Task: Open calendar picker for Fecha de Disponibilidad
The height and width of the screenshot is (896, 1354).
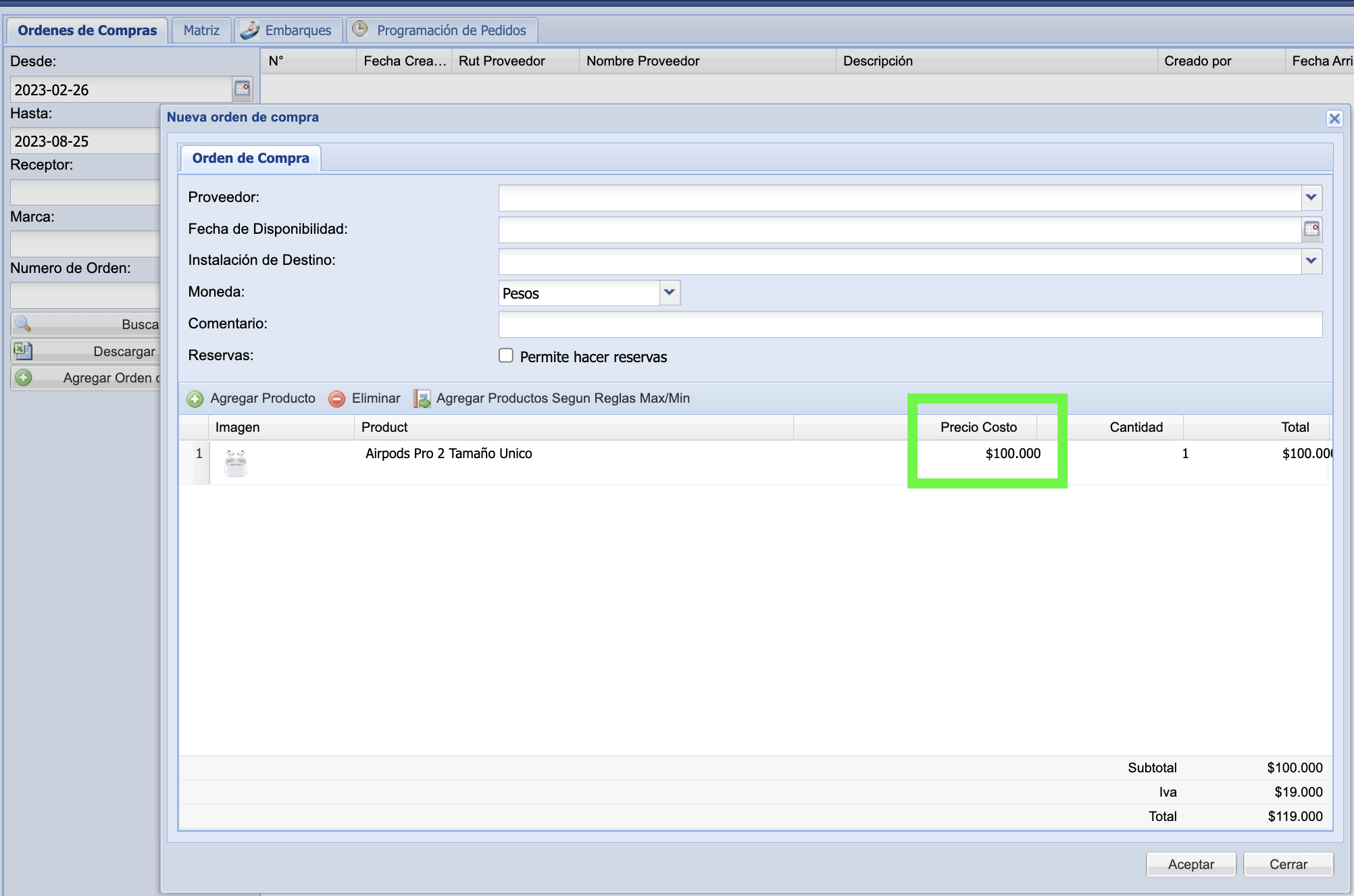Action: [1311, 229]
